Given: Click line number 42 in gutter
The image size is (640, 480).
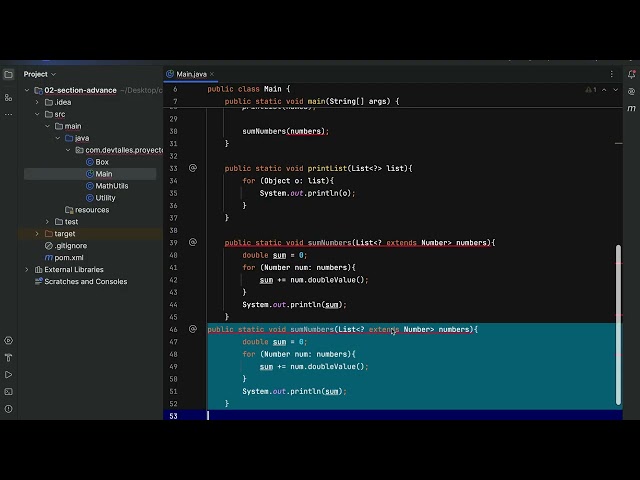Looking at the screenshot, I should click(173, 280).
